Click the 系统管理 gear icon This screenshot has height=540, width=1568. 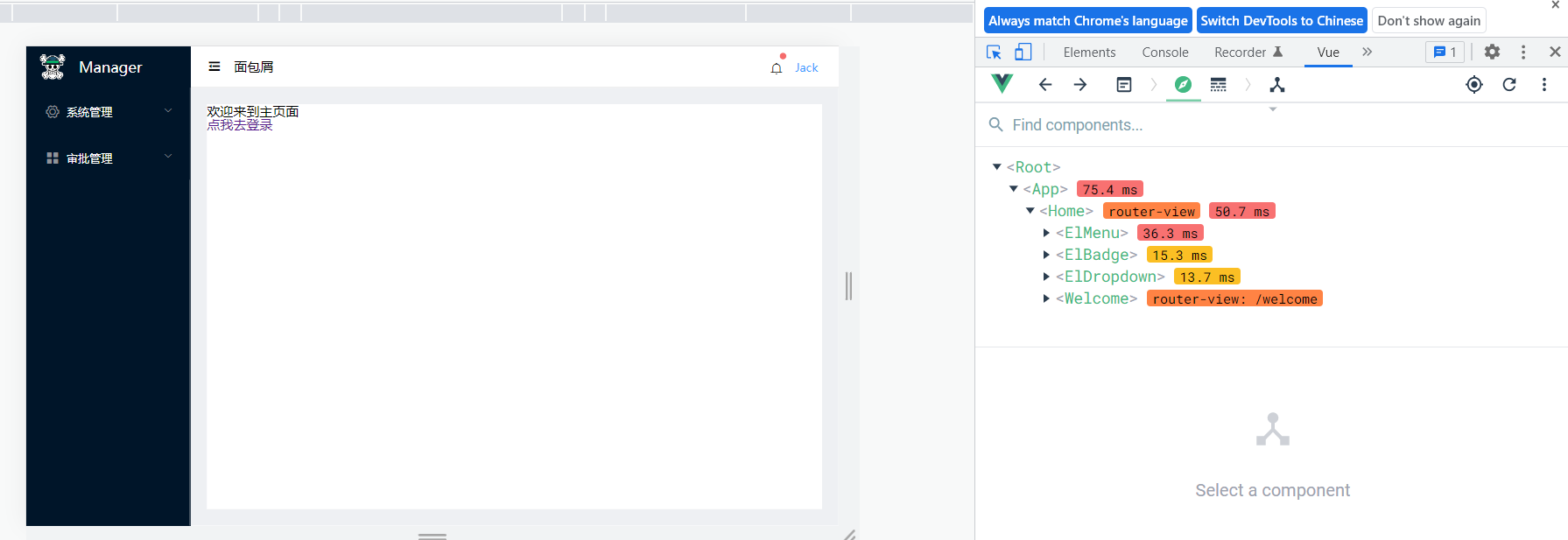(x=53, y=112)
